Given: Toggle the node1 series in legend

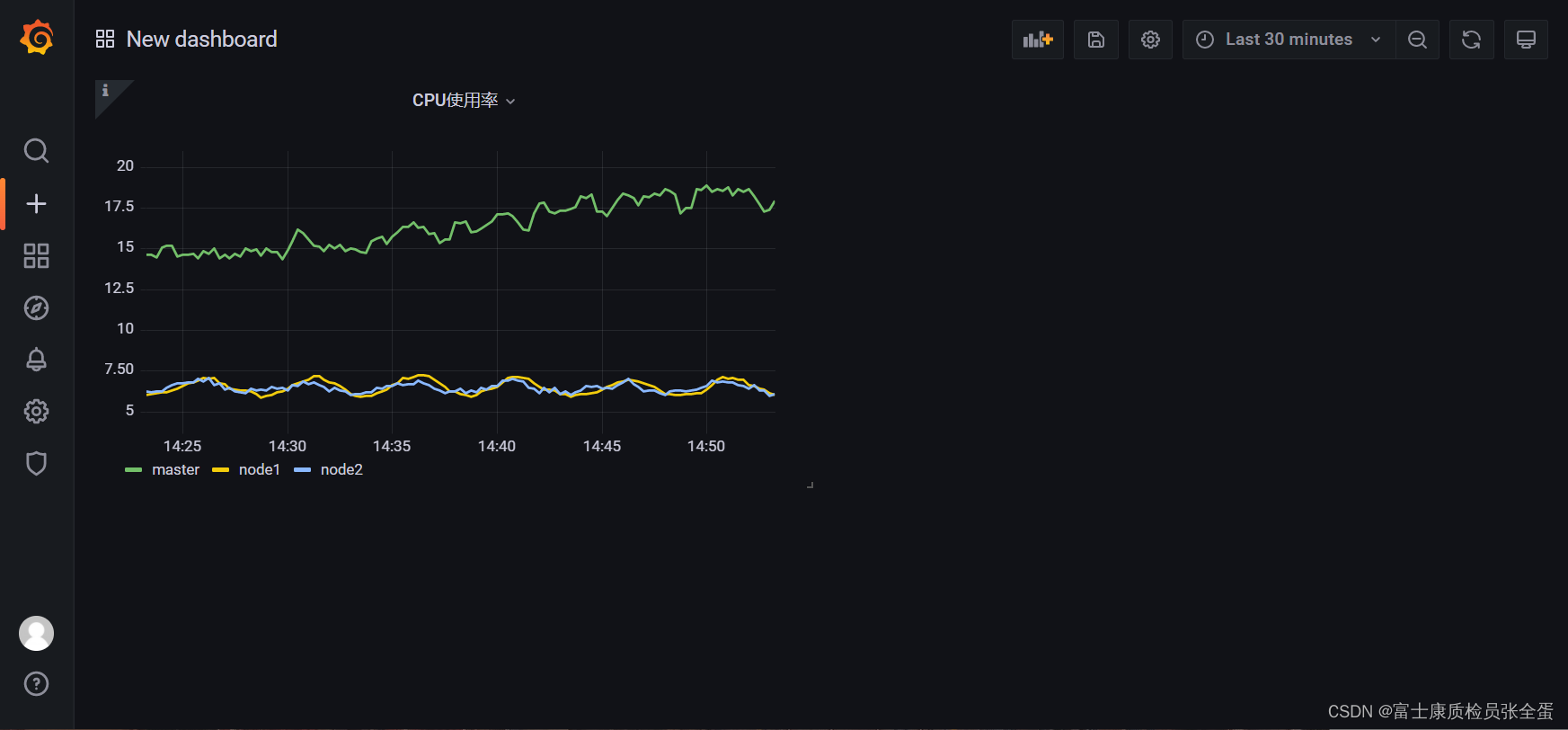Looking at the screenshot, I should point(260,470).
